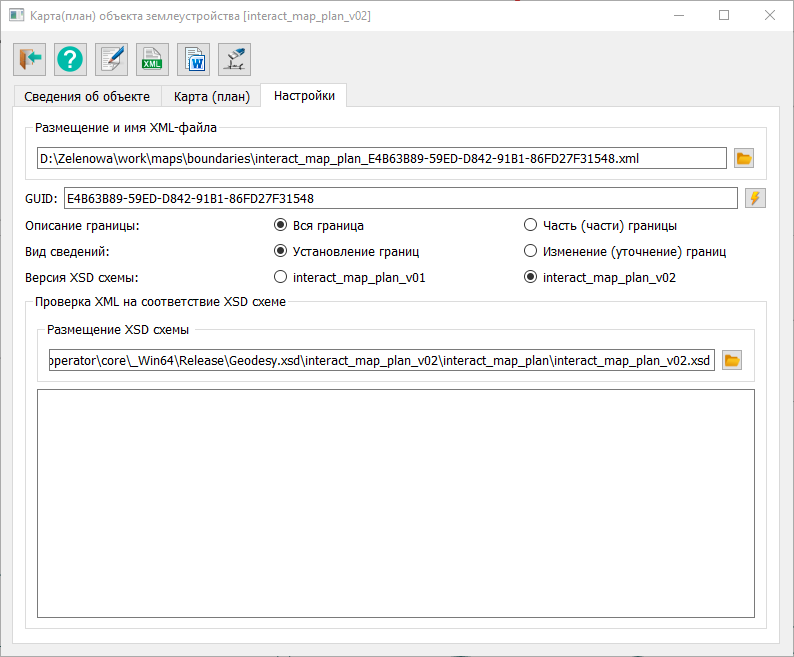This screenshot has width=794, height=657.
Task: Select interact_map_plan_v02 schema version
Action: (x=531, y=278)
